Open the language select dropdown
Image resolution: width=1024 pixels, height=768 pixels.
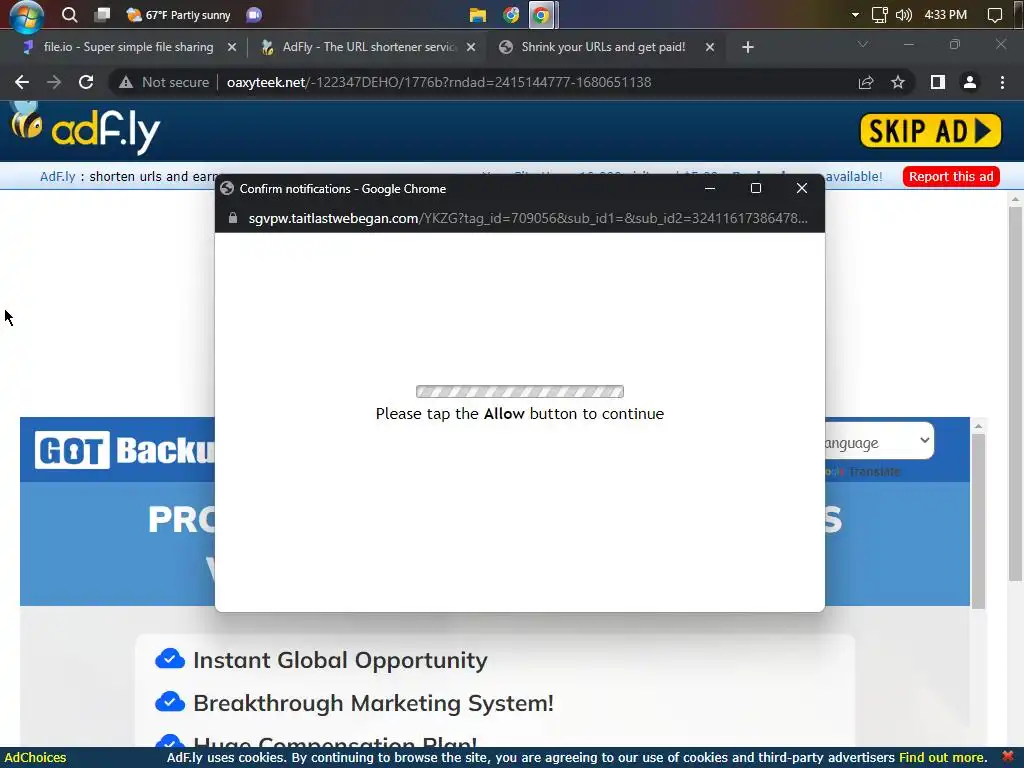(x=878, y=441)
